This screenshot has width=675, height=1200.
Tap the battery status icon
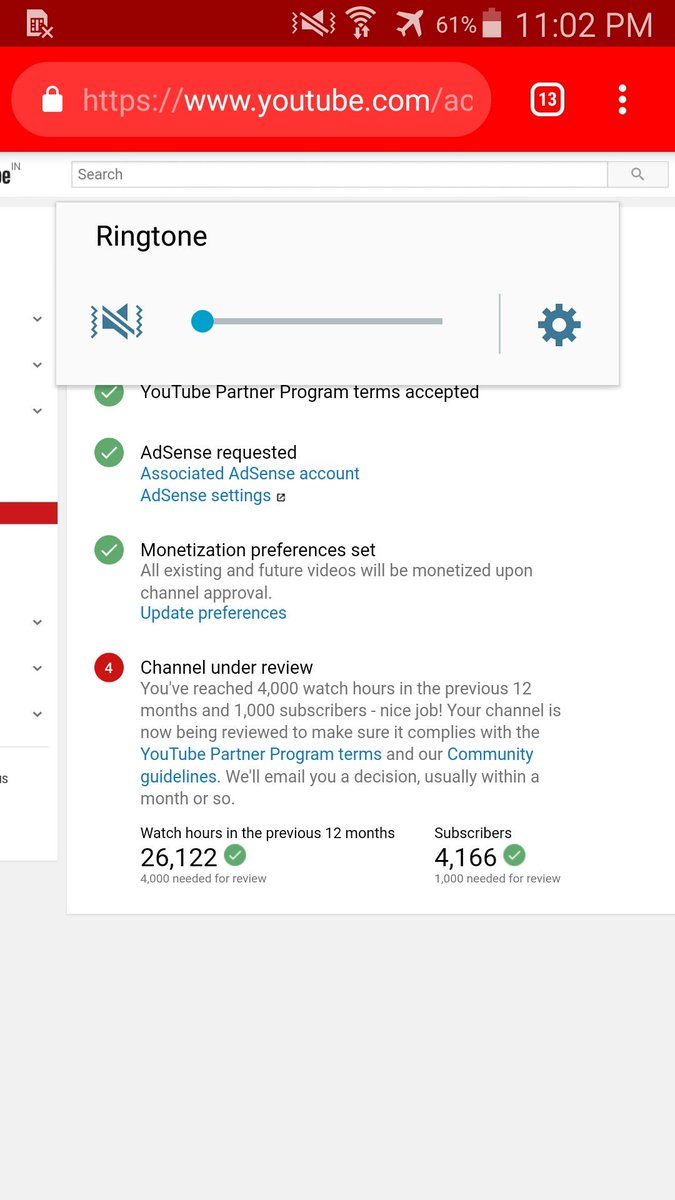tap(491, 23)
